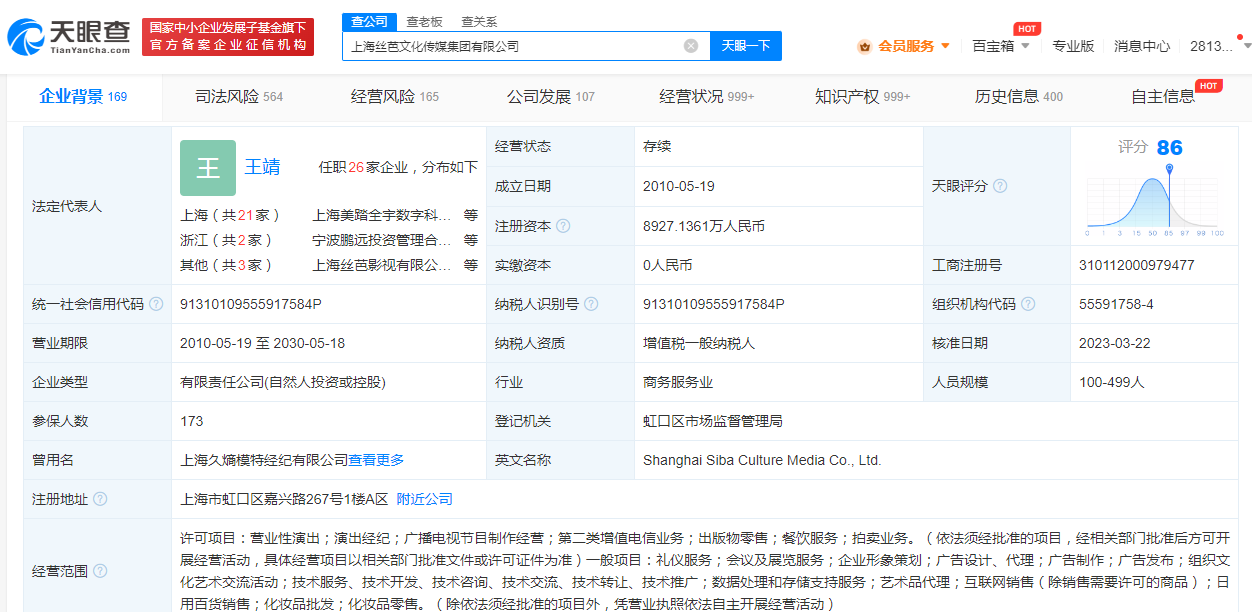Viewport: 1252px width, 612px height.
Task: Open 附近公司 nearby companies link
Action: point(425,499)
